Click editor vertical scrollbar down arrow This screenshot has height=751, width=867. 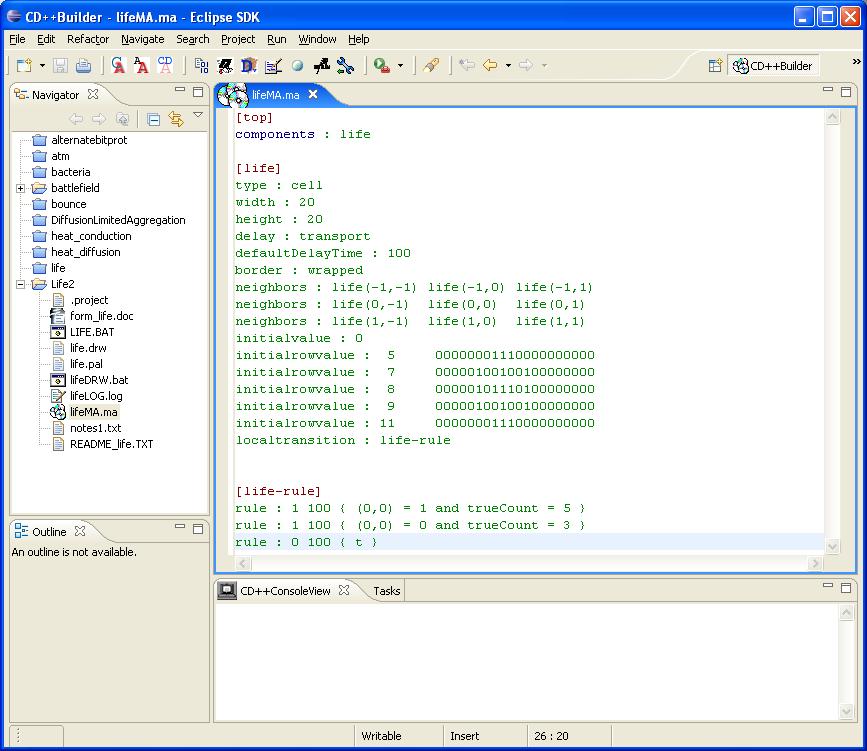pos(833,546)
